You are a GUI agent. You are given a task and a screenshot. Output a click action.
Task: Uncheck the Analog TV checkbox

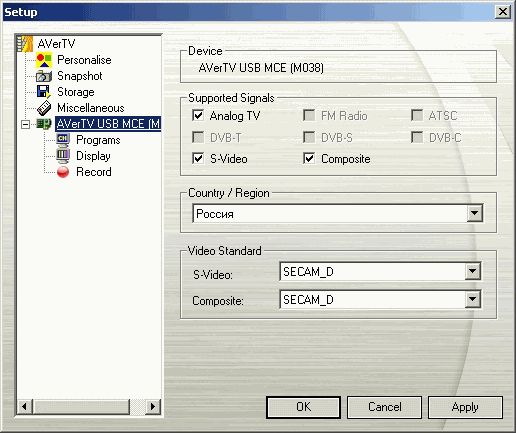coord(198,116)
